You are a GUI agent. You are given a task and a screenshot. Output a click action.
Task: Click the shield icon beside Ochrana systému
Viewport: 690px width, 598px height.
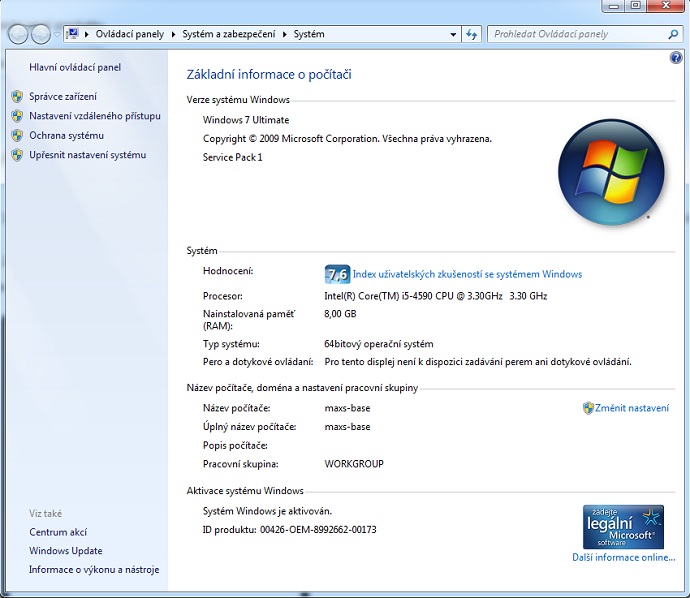[17, 136]
